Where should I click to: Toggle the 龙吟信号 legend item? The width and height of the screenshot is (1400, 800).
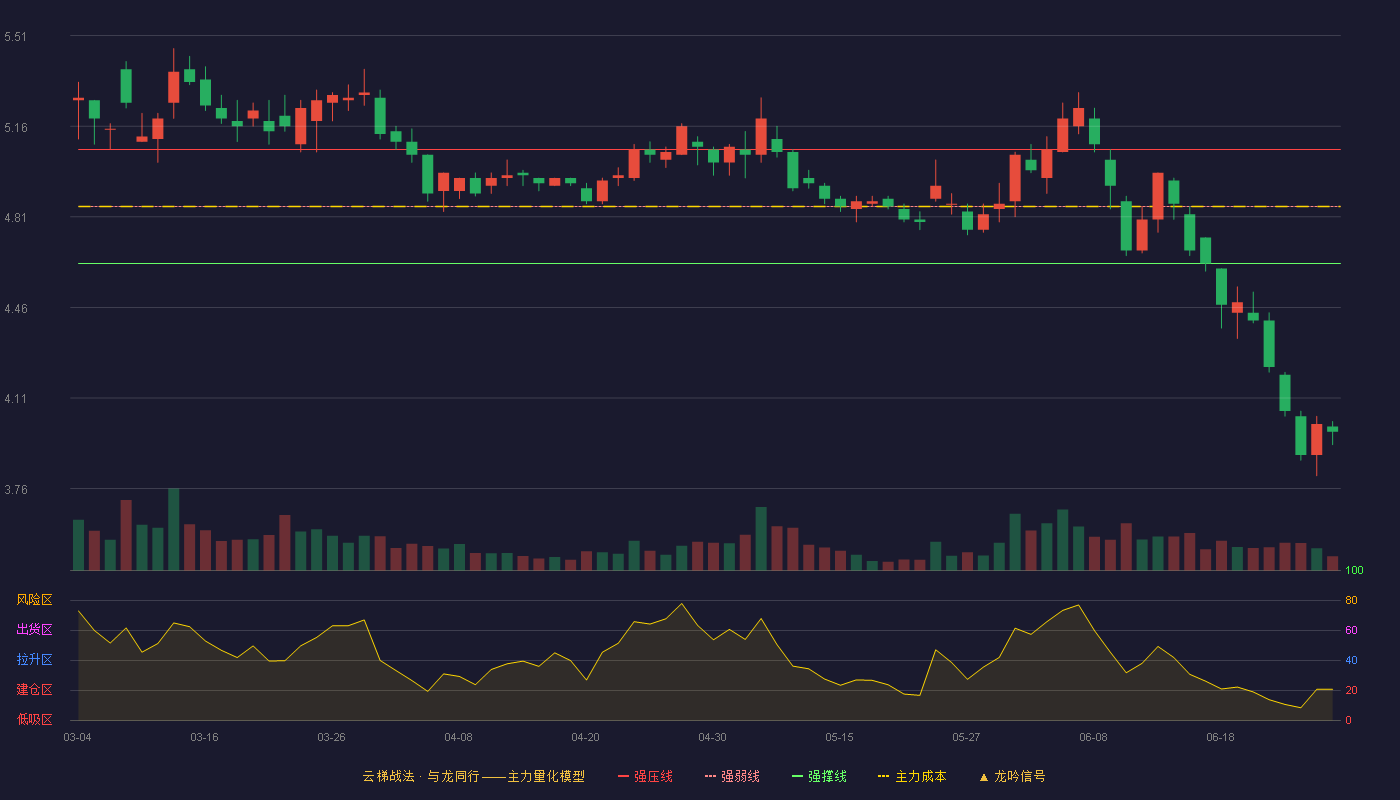1012,776
